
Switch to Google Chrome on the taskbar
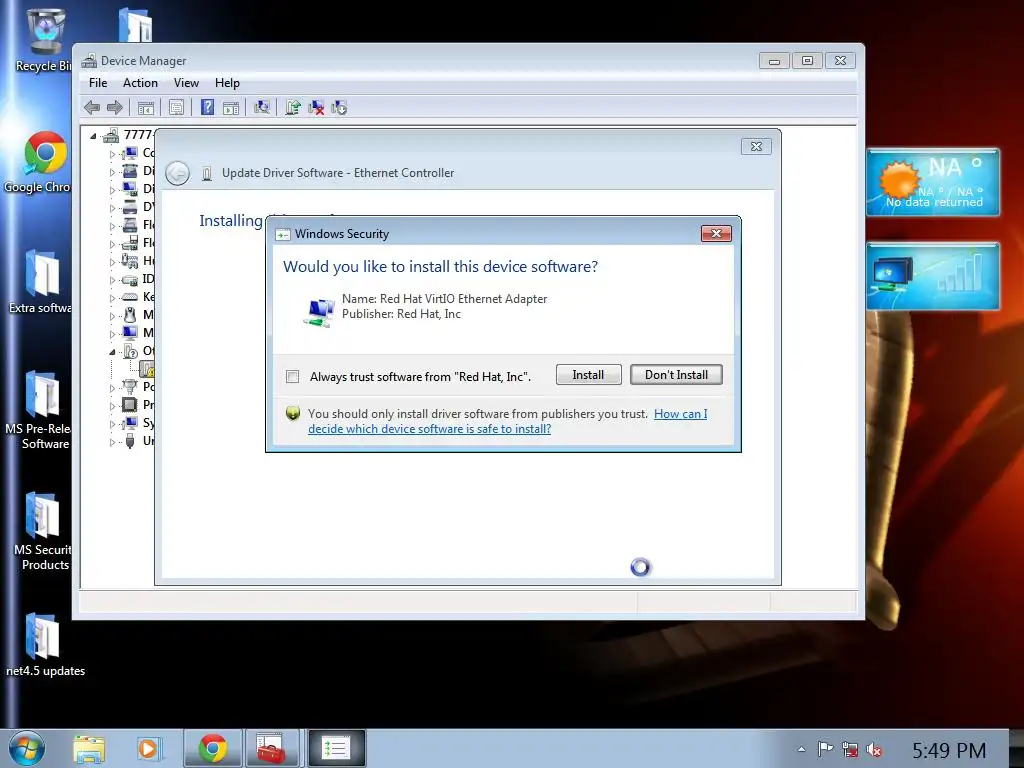pyautogui.click(x=213, y=748)
